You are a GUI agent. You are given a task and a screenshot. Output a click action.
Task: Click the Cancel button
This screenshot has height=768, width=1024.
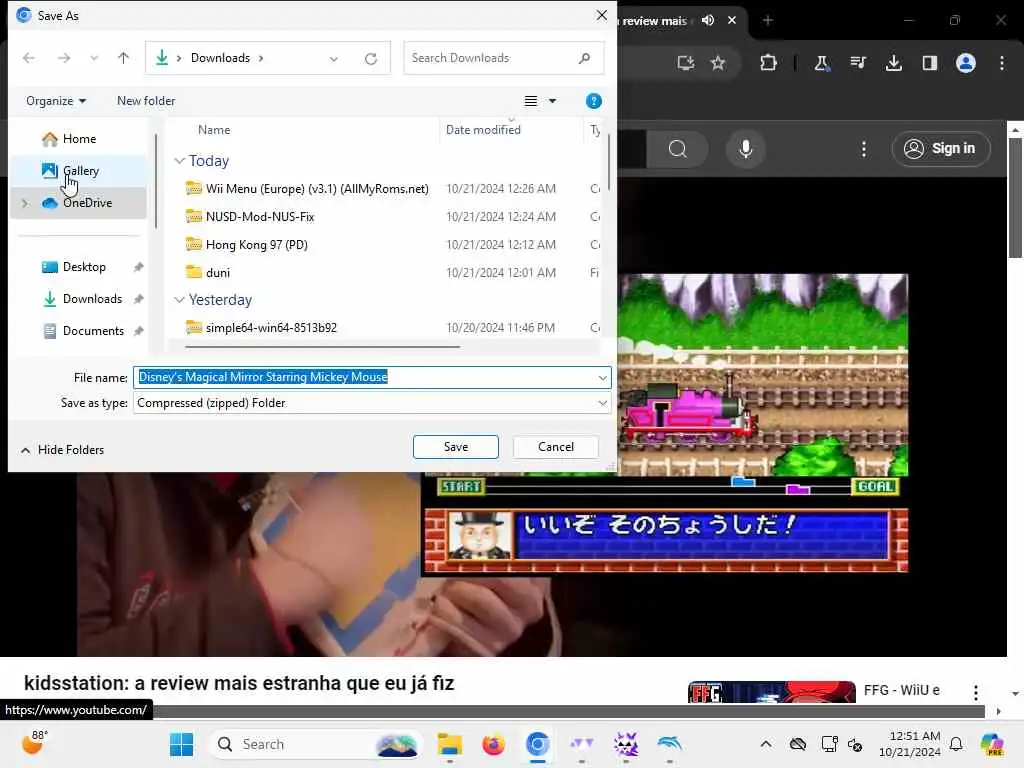pos(556,447)
